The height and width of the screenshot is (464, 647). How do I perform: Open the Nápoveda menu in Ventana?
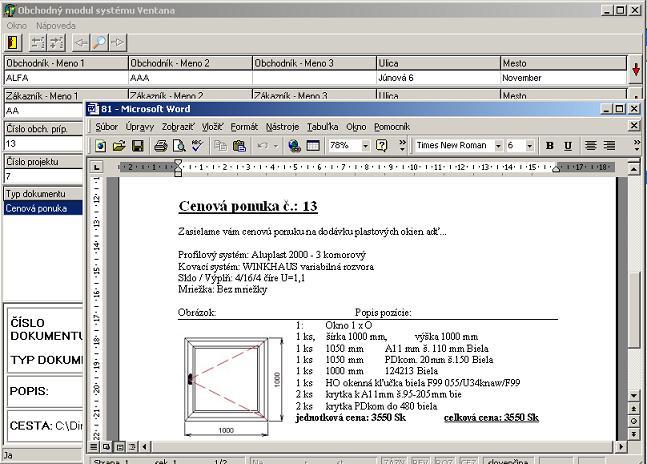click(x=54, y=23)
